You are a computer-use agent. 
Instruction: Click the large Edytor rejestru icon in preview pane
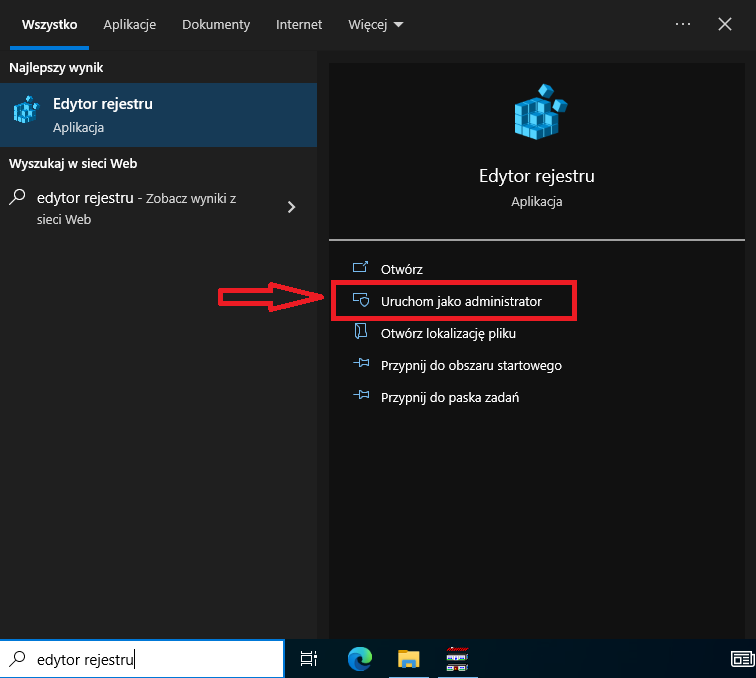click(536, 110)
